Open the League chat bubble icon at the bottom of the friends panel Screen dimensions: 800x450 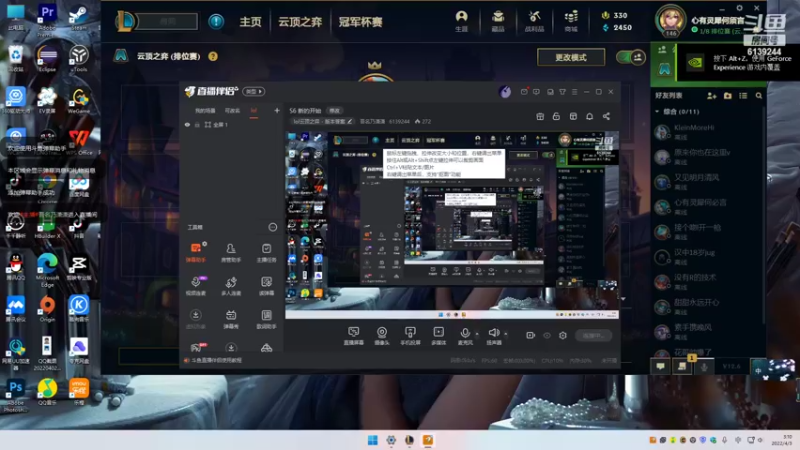660,366
